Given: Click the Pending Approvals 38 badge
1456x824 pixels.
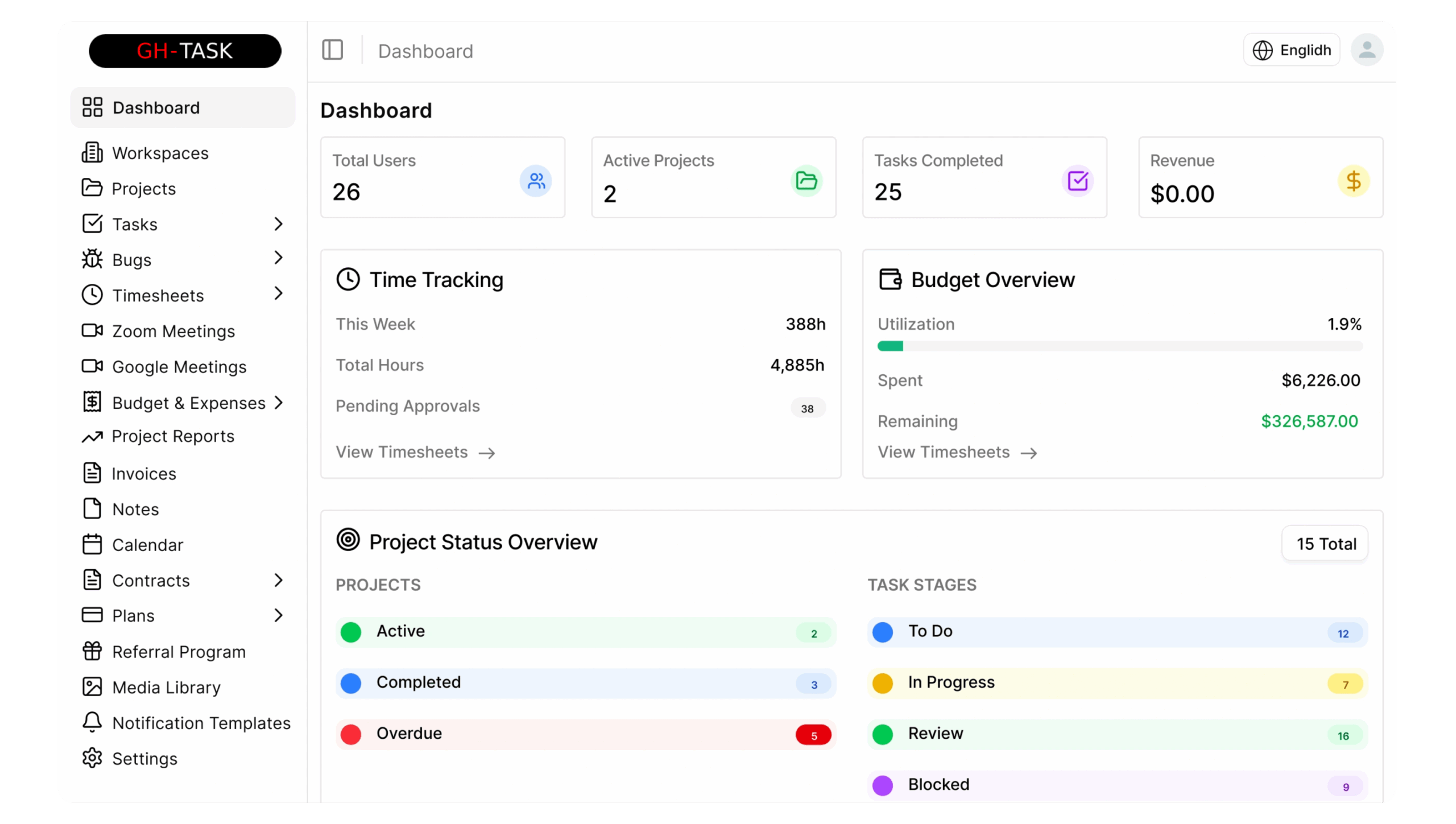Looking at the screenshot, I should (x=807, y=408).
